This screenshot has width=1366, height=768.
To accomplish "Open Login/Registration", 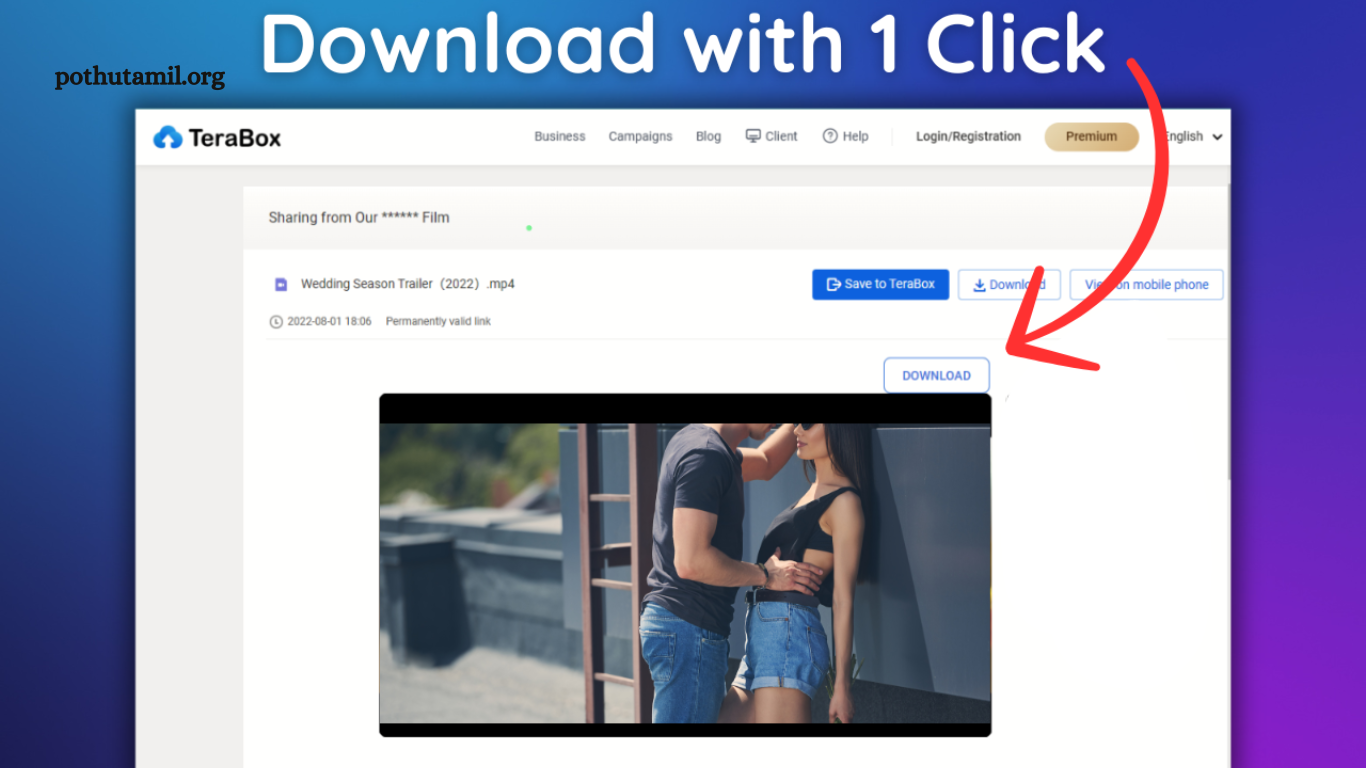I will [968, 136].
